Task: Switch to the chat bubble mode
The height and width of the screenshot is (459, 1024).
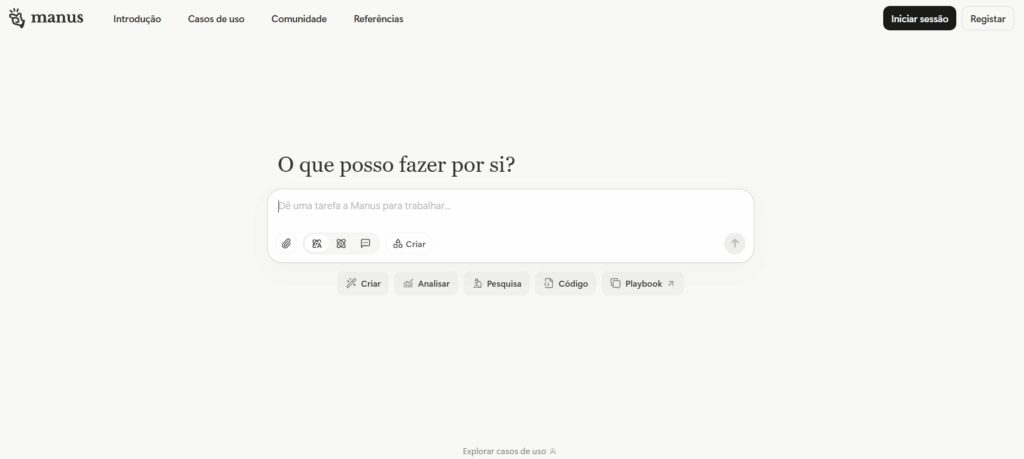Action: [365, 243]
